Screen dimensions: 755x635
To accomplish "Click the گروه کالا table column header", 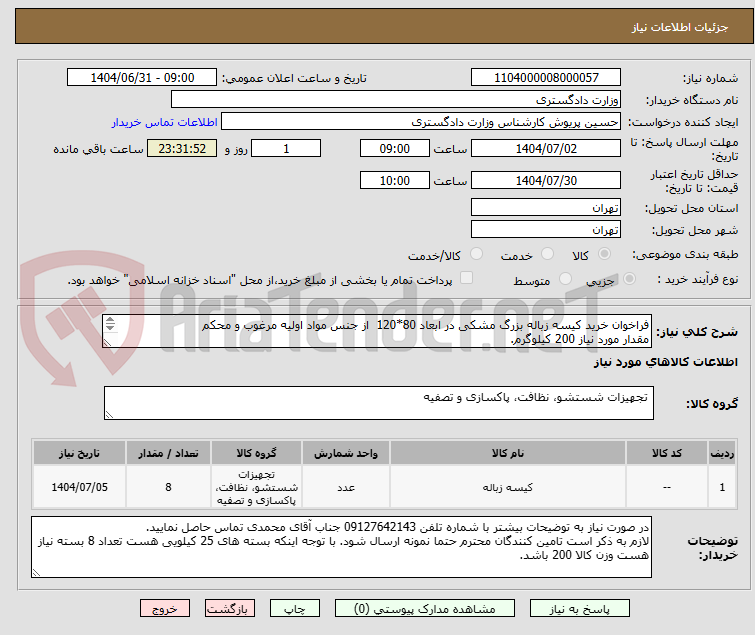I will (x=256, y=453).
